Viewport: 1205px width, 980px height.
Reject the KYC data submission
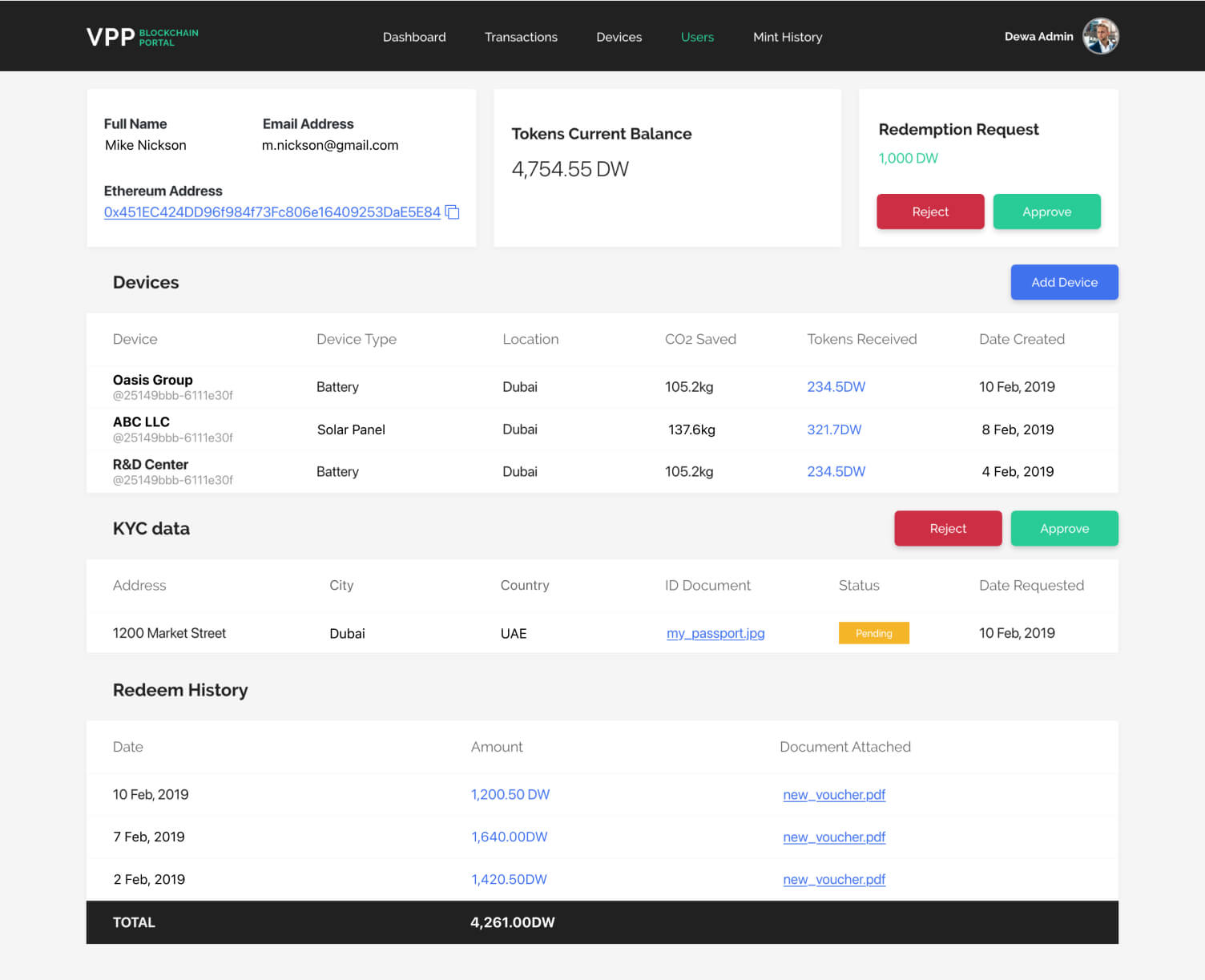[x=948, y=529]
